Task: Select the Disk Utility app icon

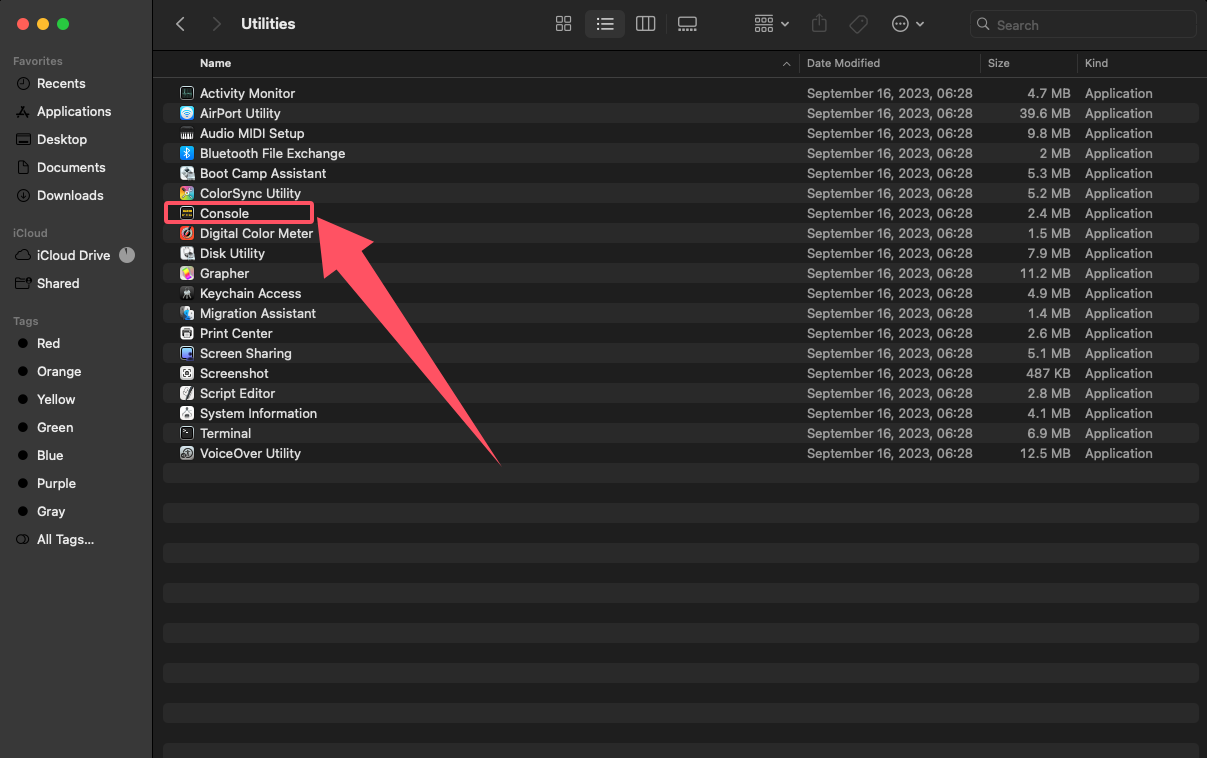Action: [x=187, y=253]
